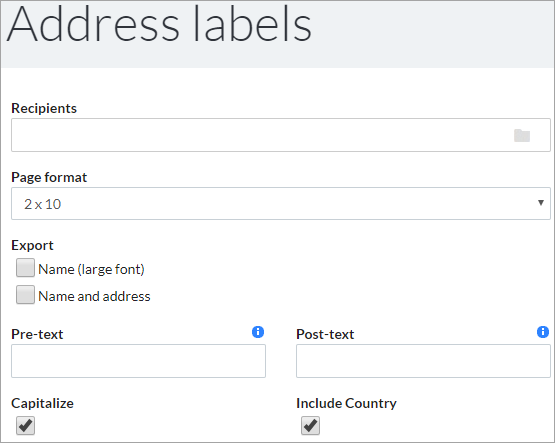The height and width of the screenshot is (443, 555).
Task: Click the Page format field label
Action: 49,177
